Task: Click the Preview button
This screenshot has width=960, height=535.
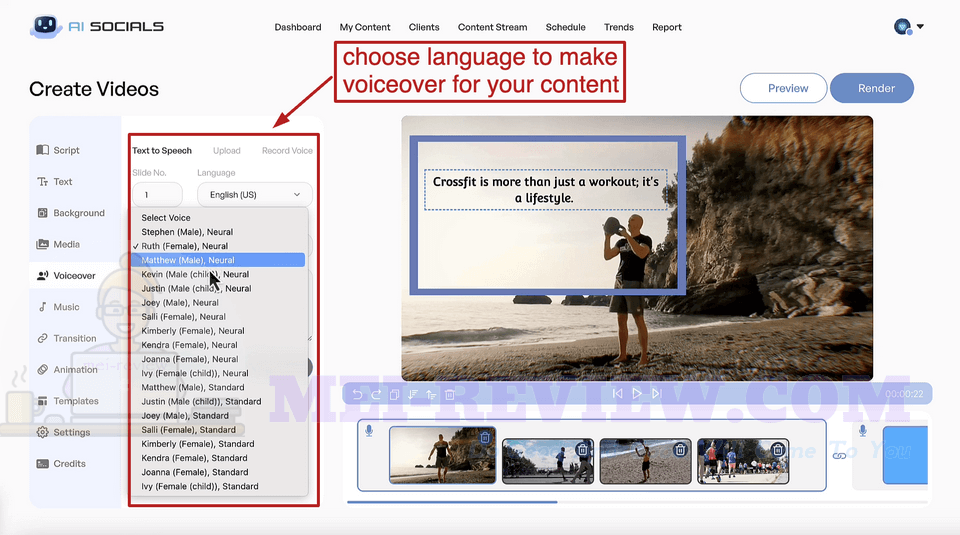Action: click(784, 88)
